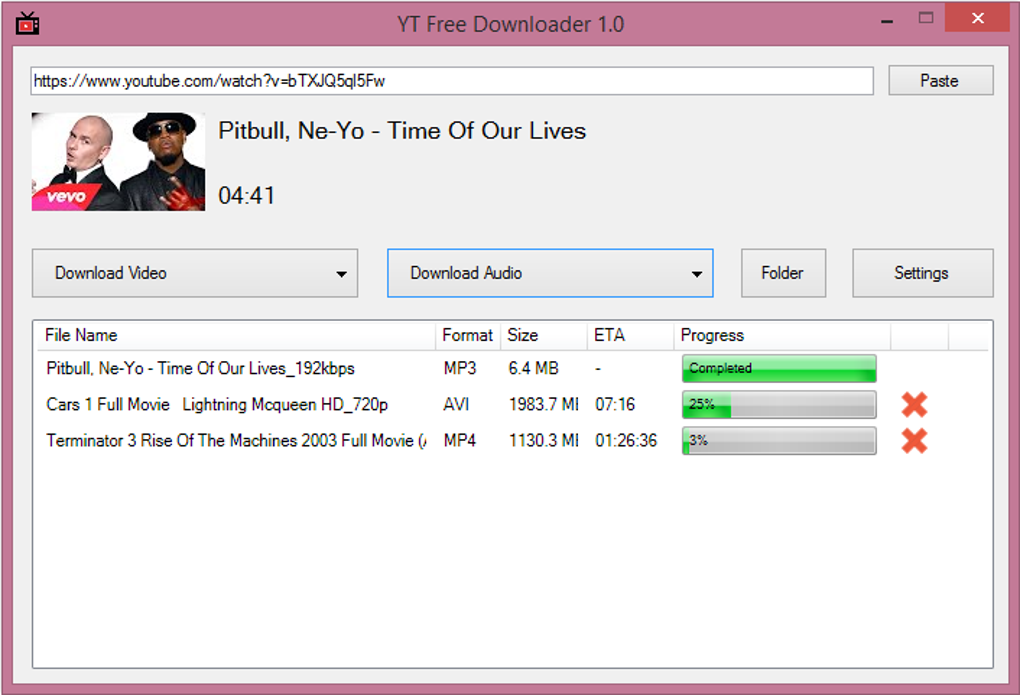
Task: Click the 25% progress bar
Action: (779, 405)
